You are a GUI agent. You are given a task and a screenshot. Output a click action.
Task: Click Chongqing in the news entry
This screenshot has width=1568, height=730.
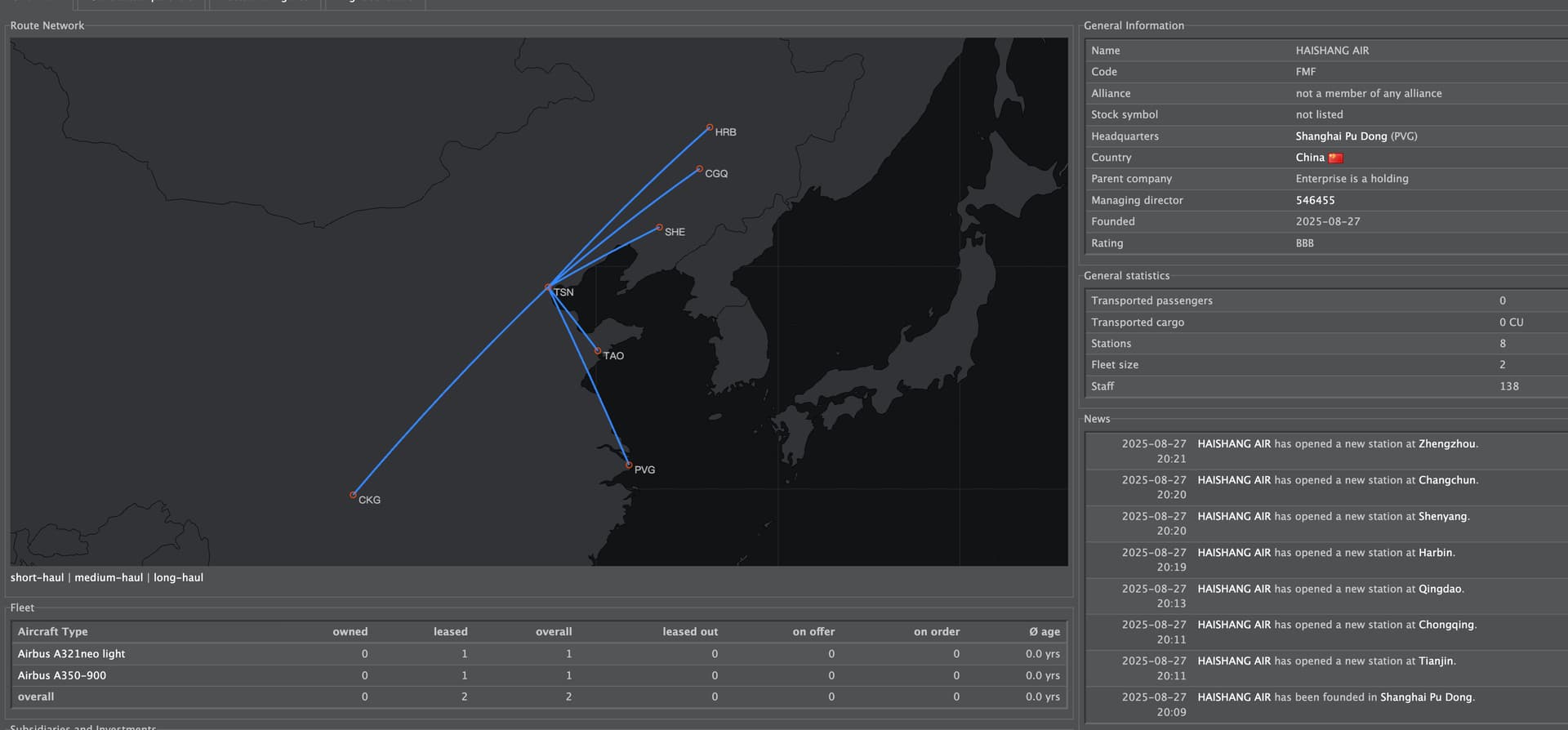[1445, 625]
